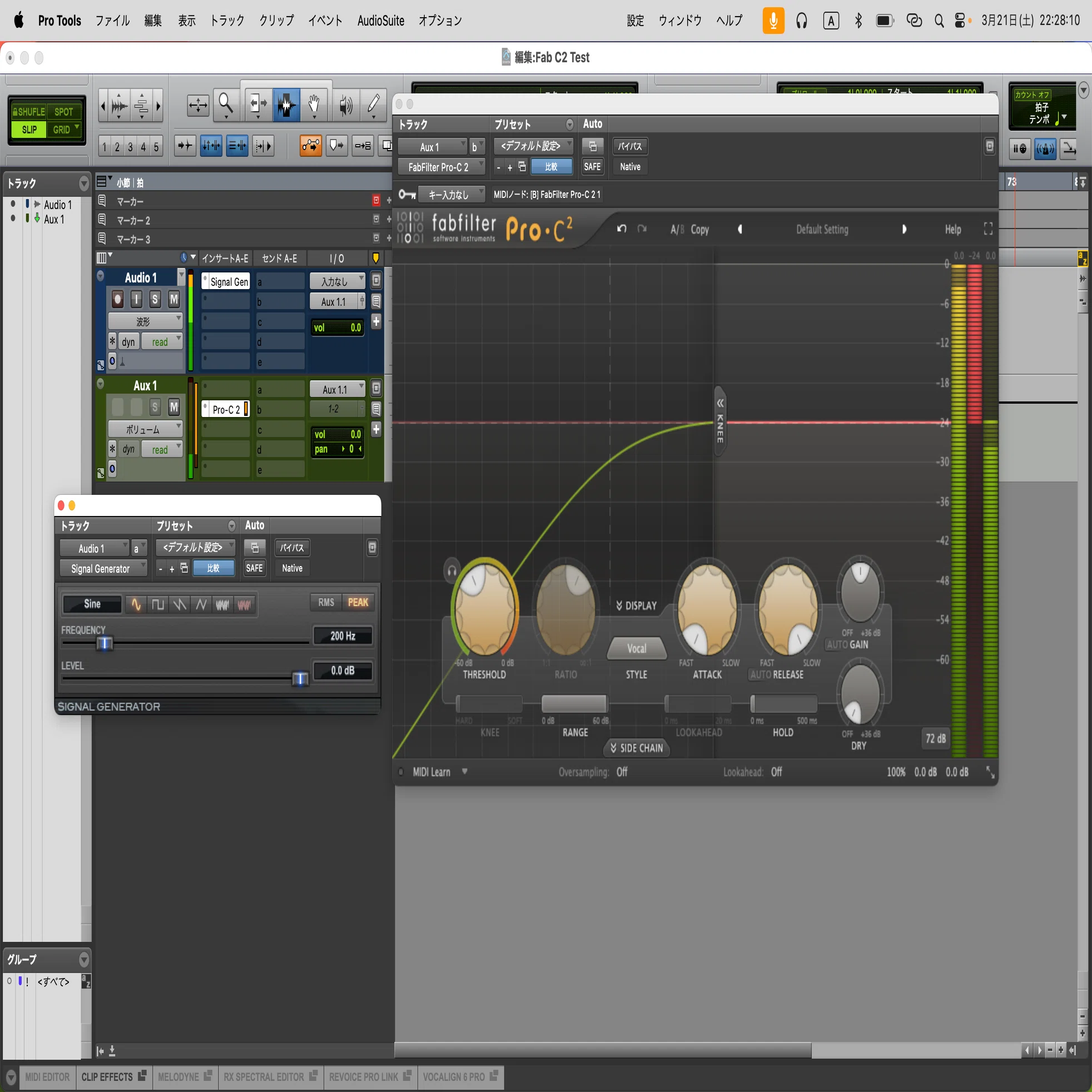Open the AudioSuite menu
This screenshot has height=1092, width=1092.
coord(380,21)
